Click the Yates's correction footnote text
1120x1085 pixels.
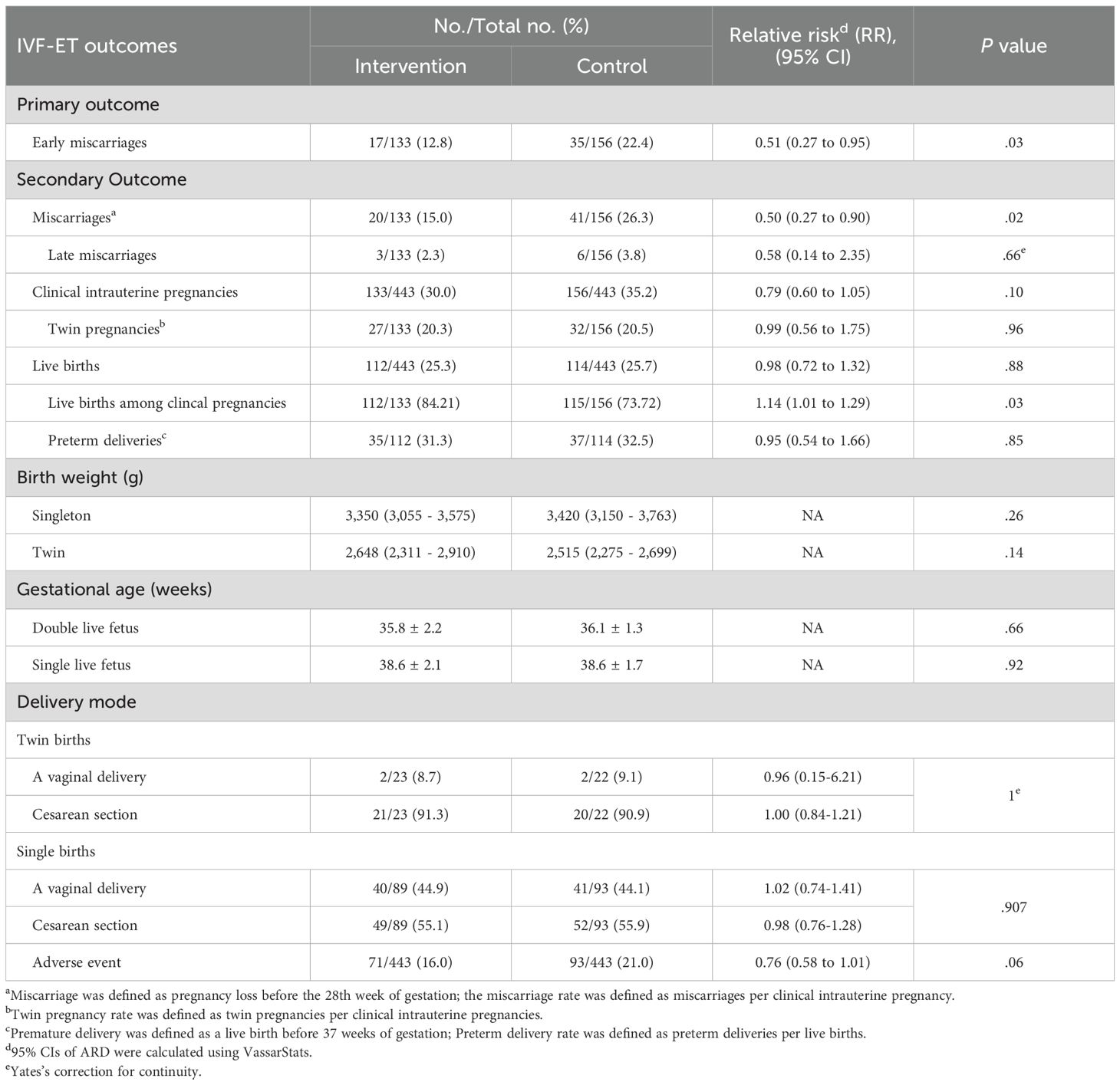[106, 1071]
